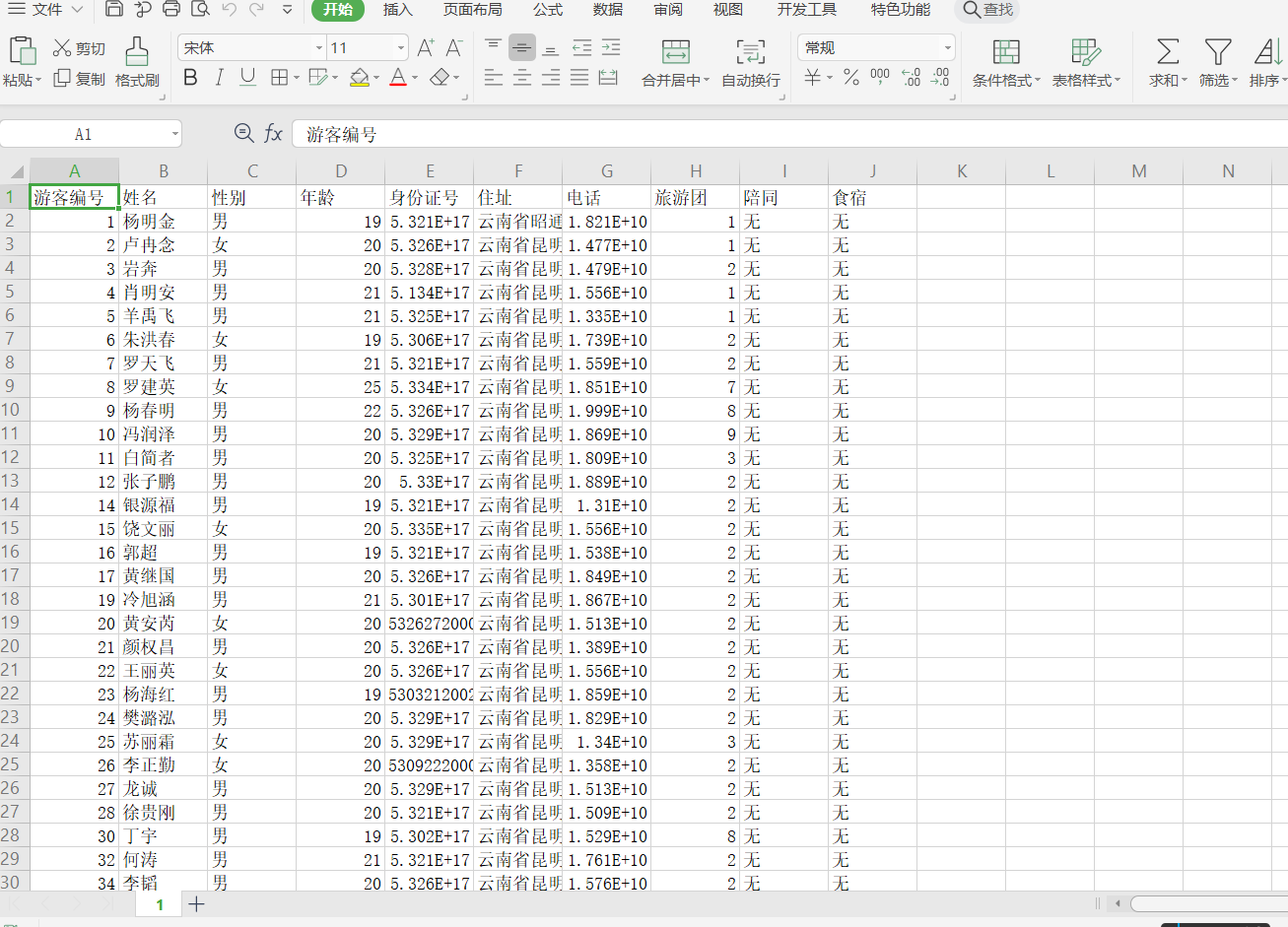Image resolution: width=1288 pixels, height=927 pixels.
Task: Toggle Middle Align (vertical center) button
Action: point(522,46)
